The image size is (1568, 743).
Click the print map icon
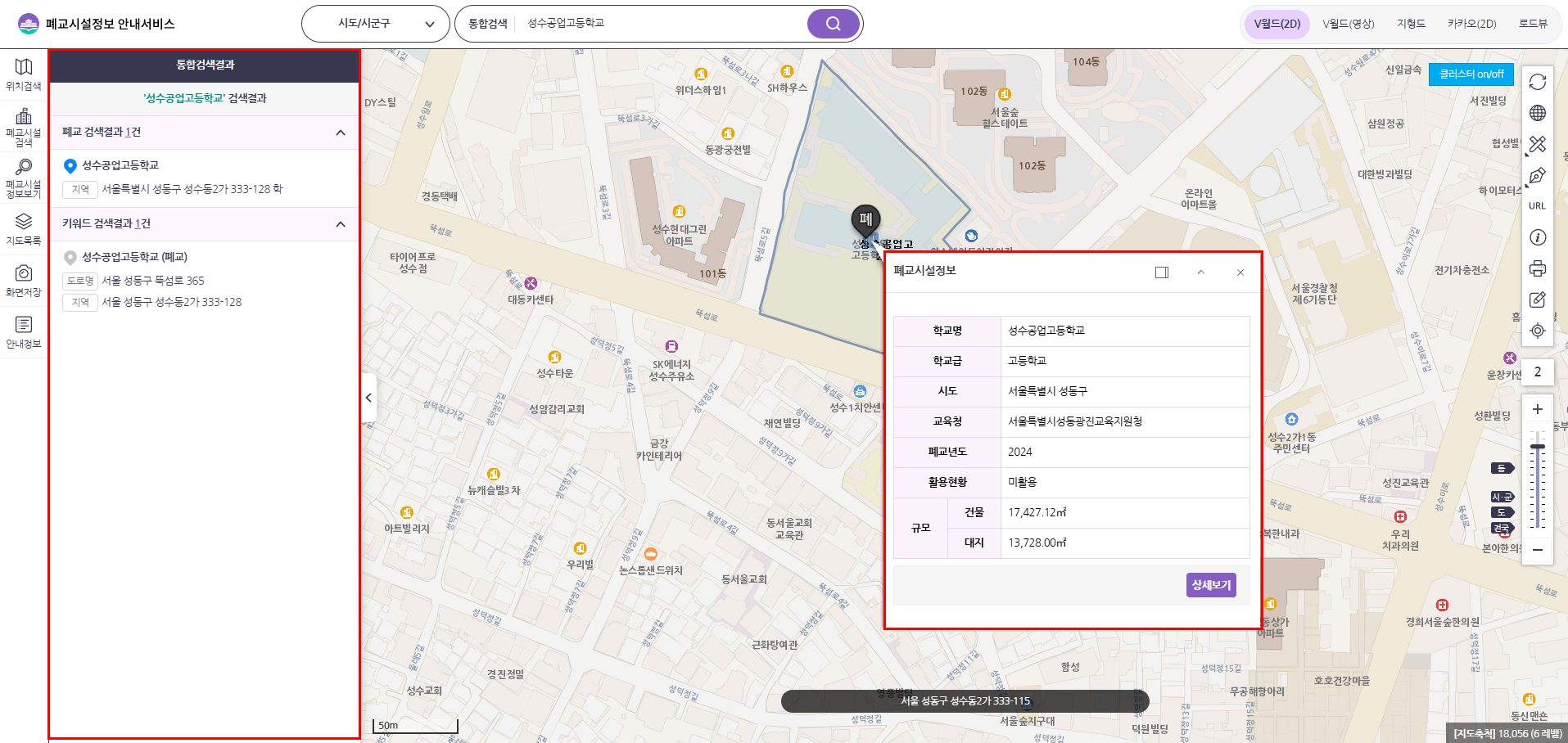pos(1537,268)
